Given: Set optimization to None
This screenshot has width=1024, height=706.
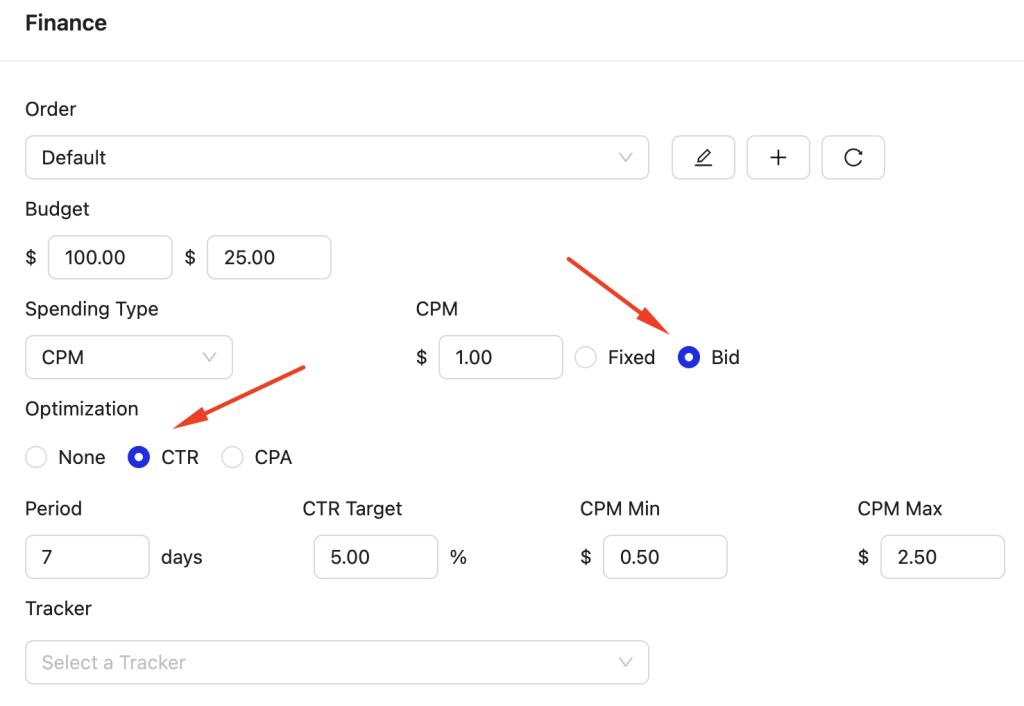Looking at the screenshot, I should point(37,457).
